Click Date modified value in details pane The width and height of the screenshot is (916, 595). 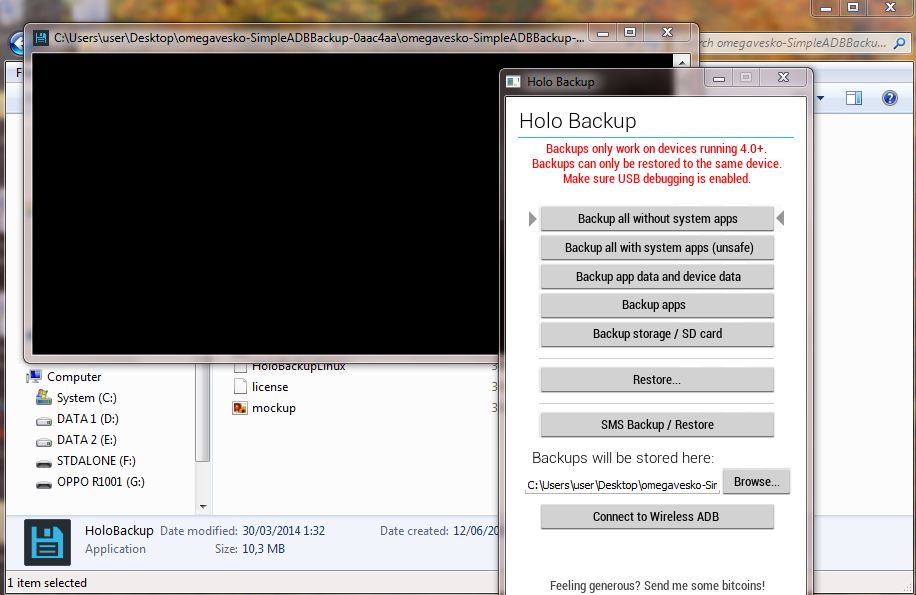tap(283, 531)
